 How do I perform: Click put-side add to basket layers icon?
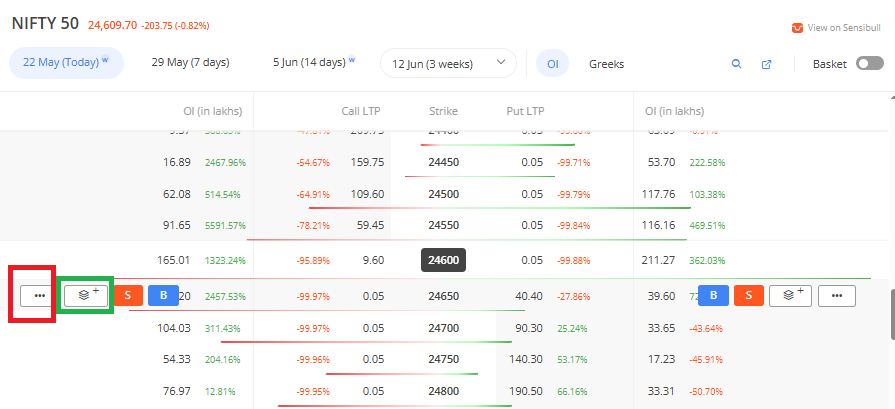tap(789, 295)
